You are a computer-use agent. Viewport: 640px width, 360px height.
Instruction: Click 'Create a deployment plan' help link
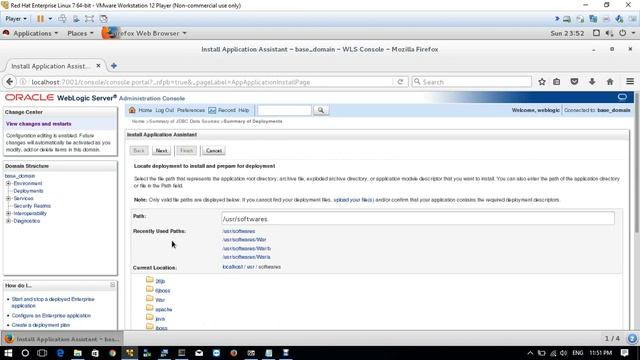click(x=41, y=325)
